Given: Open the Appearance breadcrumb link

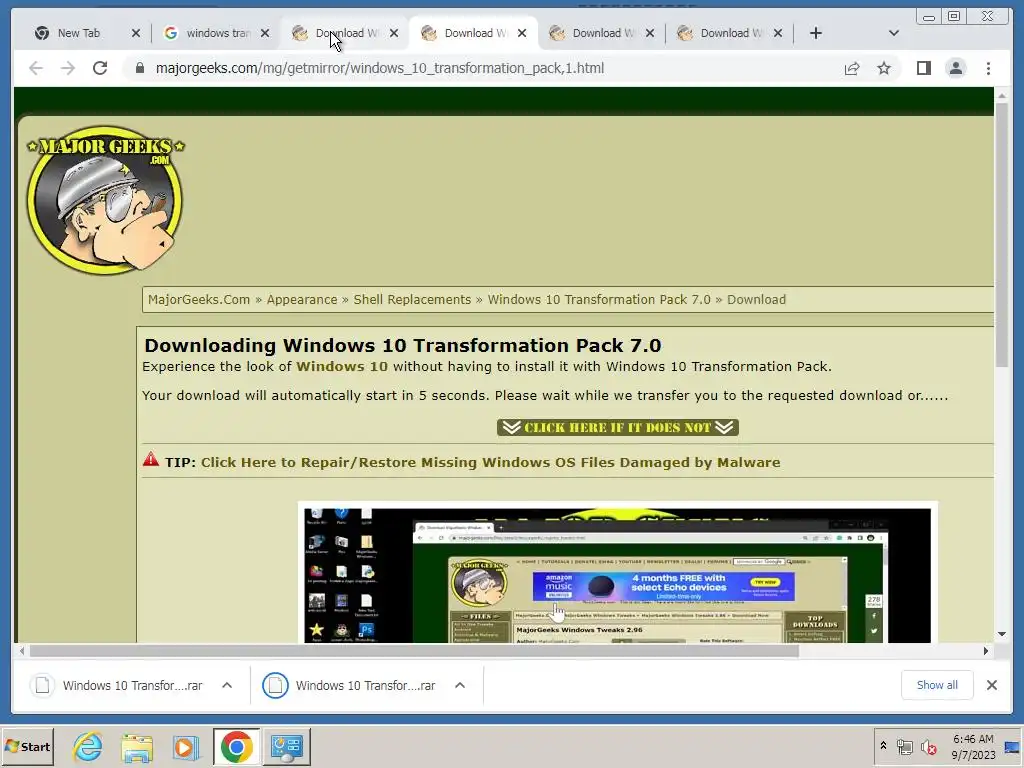Looking at the screenshot, I should [x=302, y=300].
